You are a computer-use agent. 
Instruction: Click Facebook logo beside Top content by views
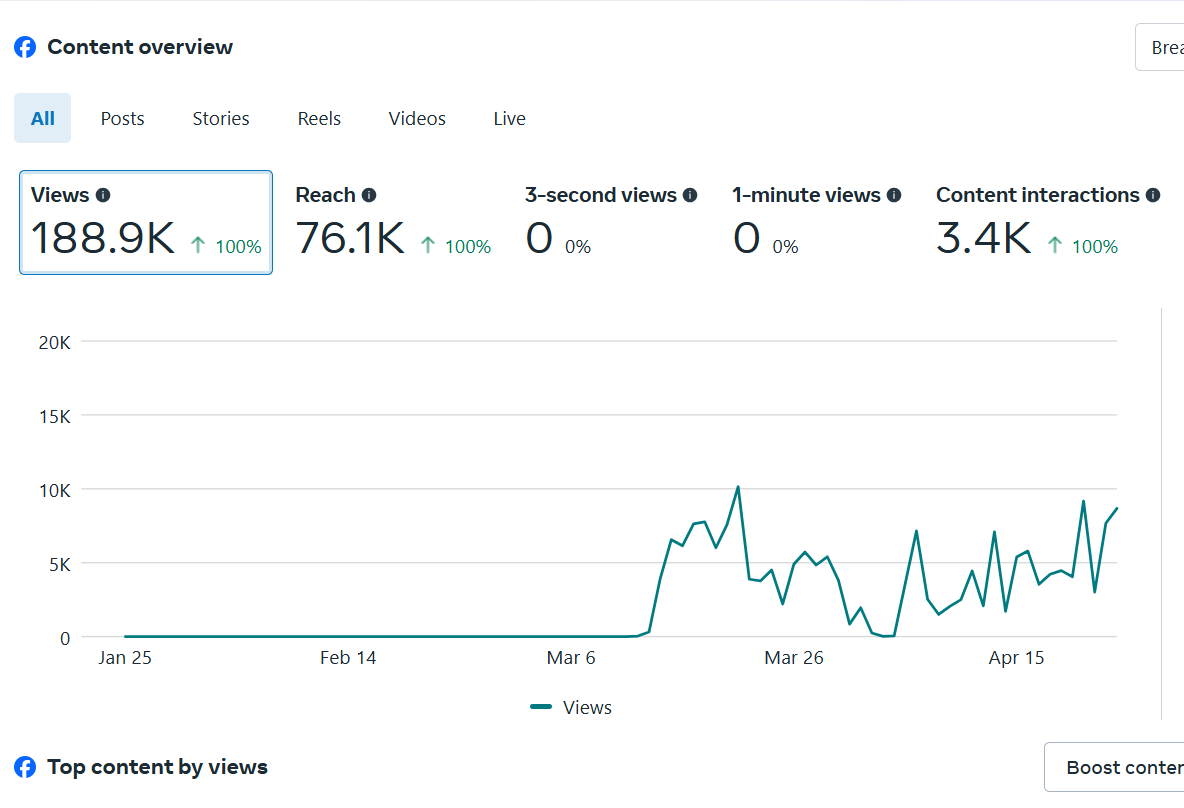pos(25,767)
